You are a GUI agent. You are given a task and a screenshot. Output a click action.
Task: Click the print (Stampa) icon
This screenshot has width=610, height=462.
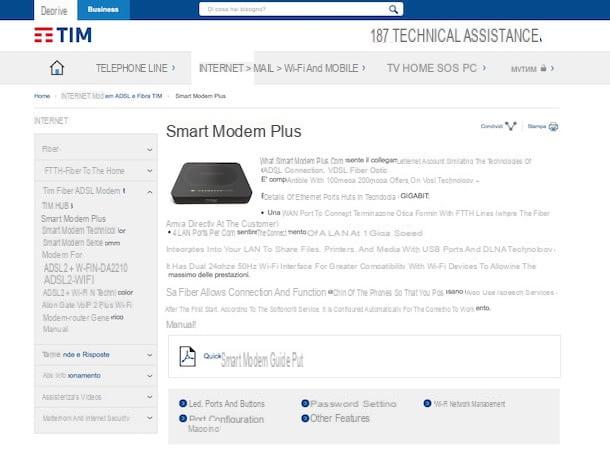pos(553,126)
